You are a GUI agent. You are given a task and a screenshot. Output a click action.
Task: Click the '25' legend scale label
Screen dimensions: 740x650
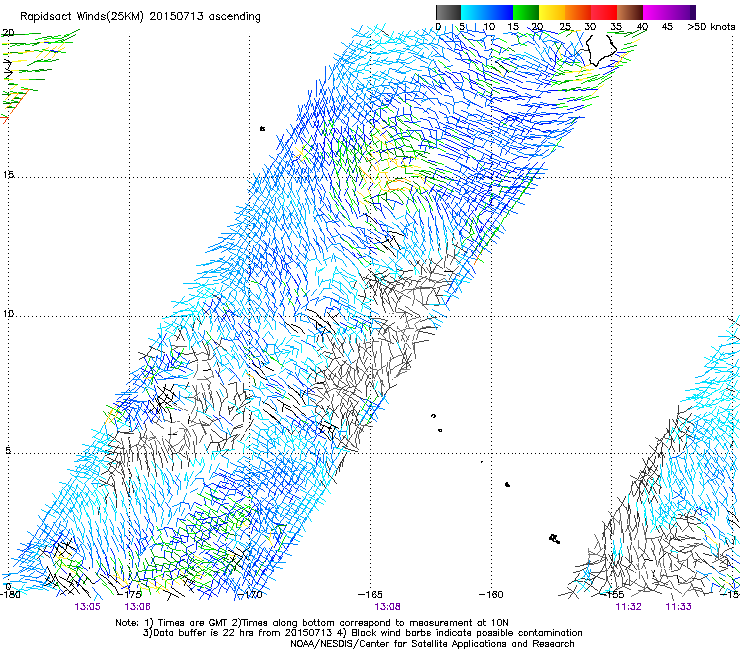pyautogui.click(x=565, y=27)
